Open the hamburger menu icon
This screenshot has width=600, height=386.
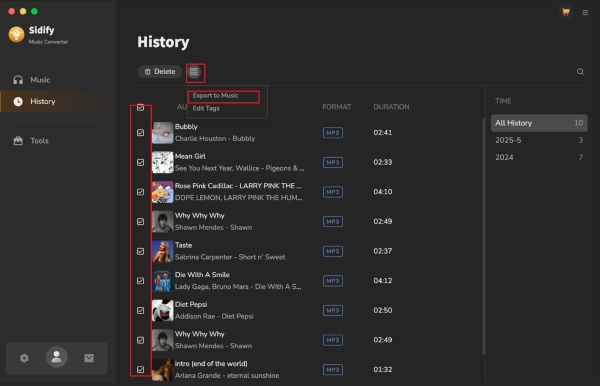585,13
